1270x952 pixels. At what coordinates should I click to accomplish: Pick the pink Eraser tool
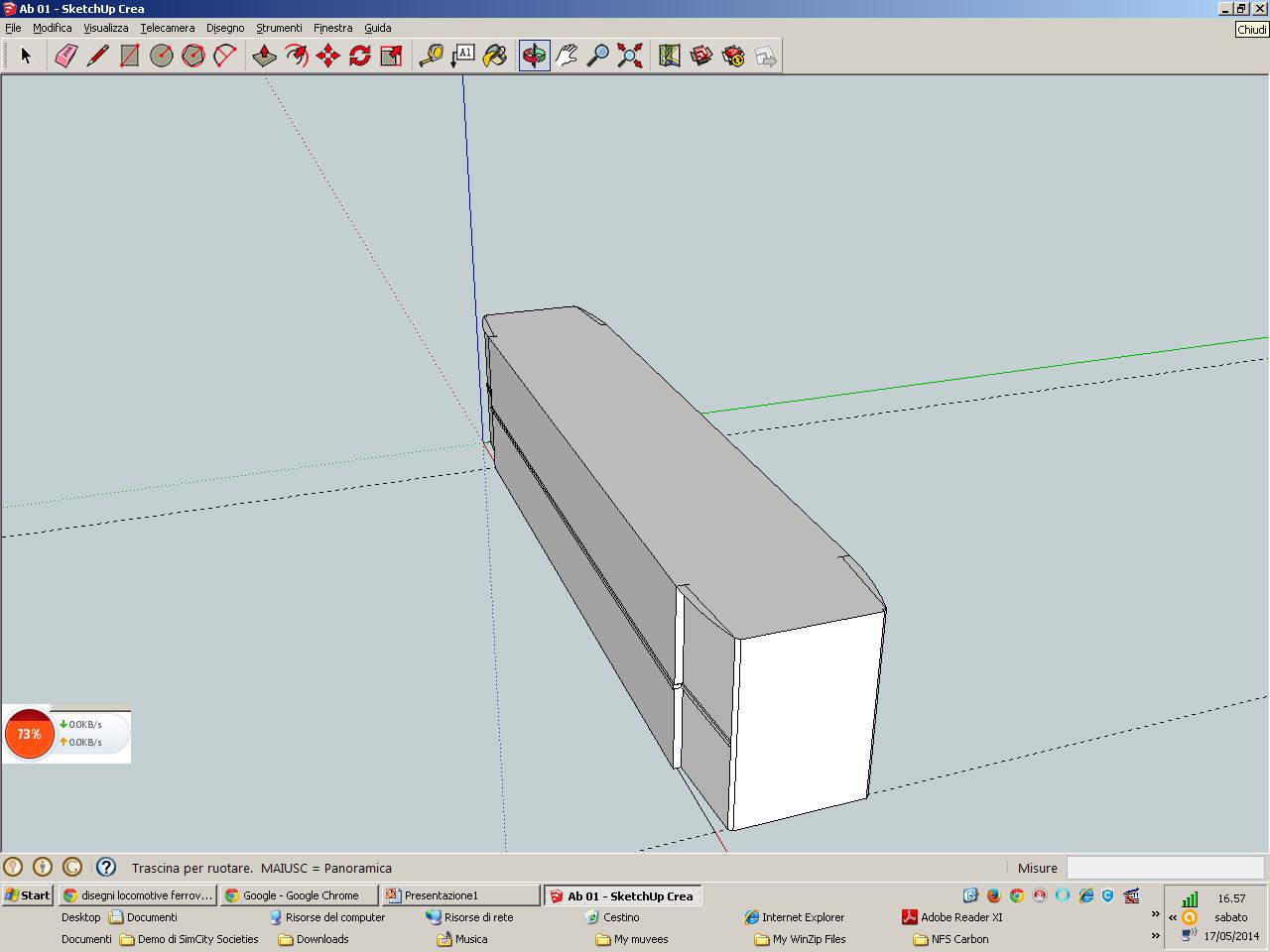click(65, 56)
